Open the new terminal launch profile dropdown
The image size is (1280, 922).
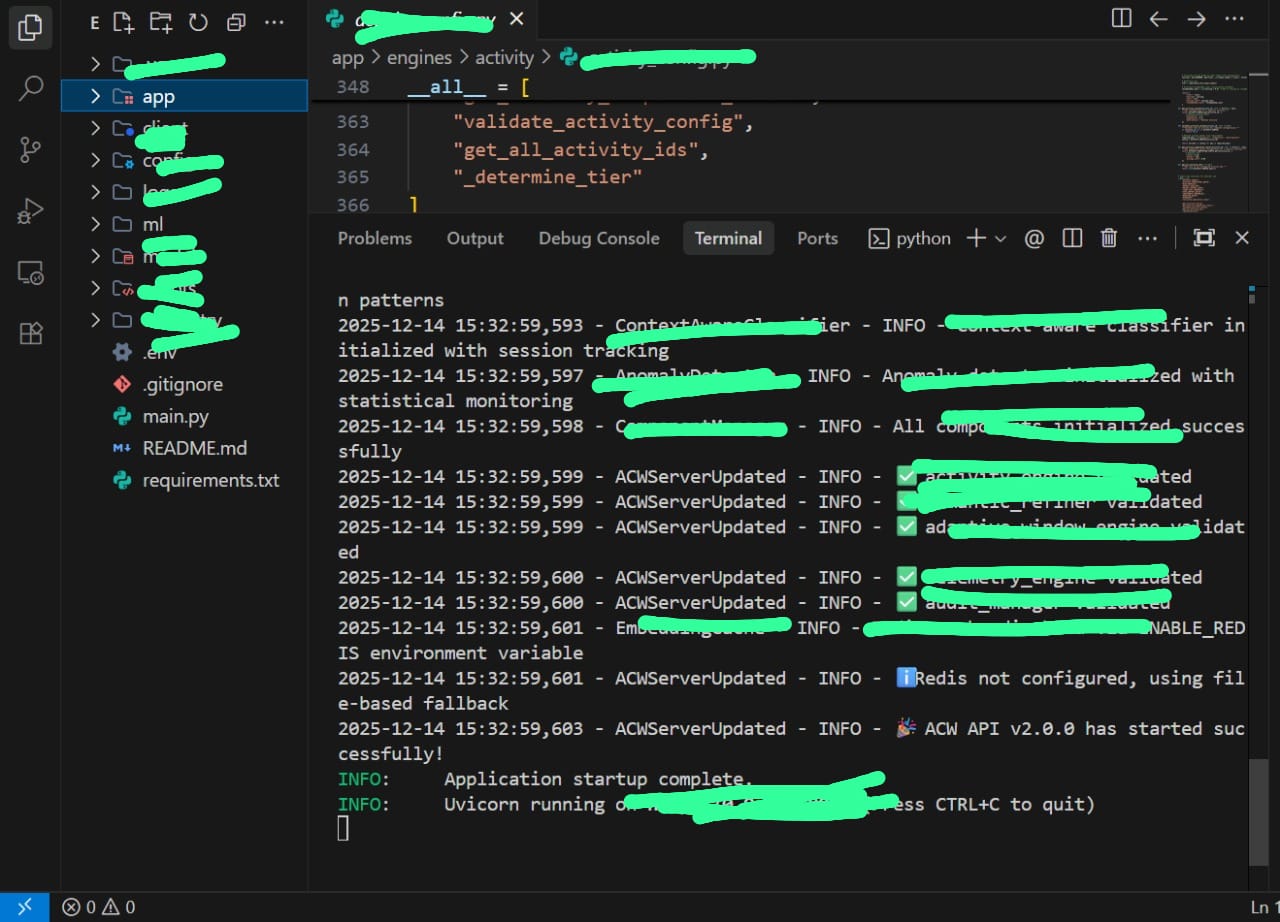[x=1000, y=238]
